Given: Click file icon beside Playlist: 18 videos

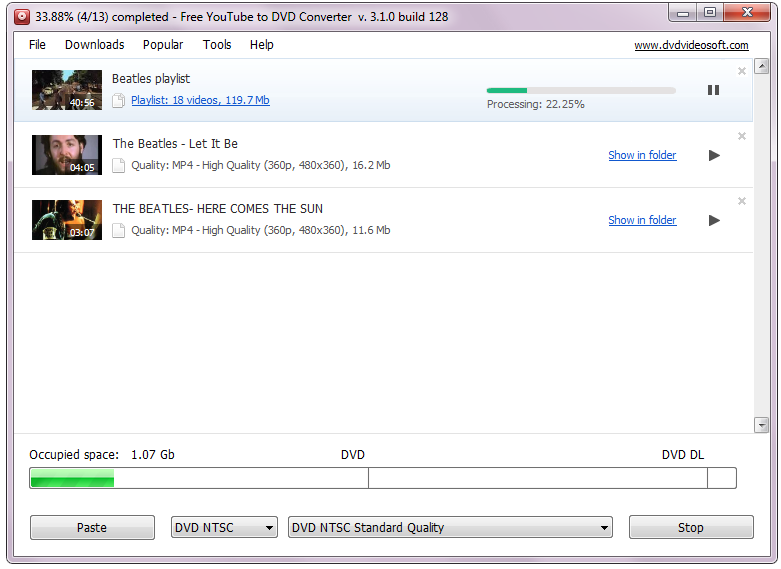Looking at the screenshot, I should (119, 101).
